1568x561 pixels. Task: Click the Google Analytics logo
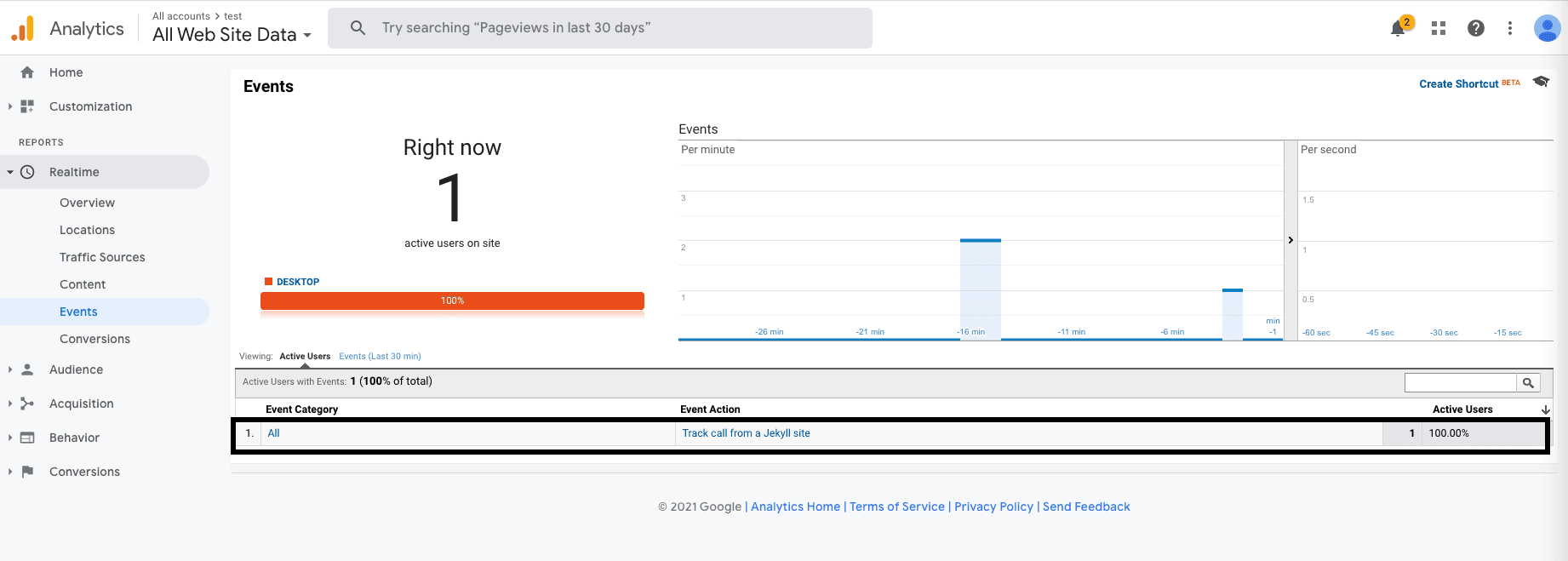[23, 28]
